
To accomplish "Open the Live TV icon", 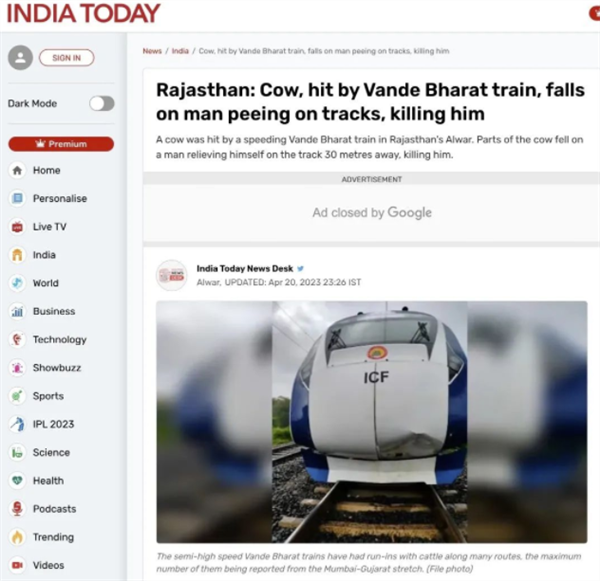I will coord(17,227).
